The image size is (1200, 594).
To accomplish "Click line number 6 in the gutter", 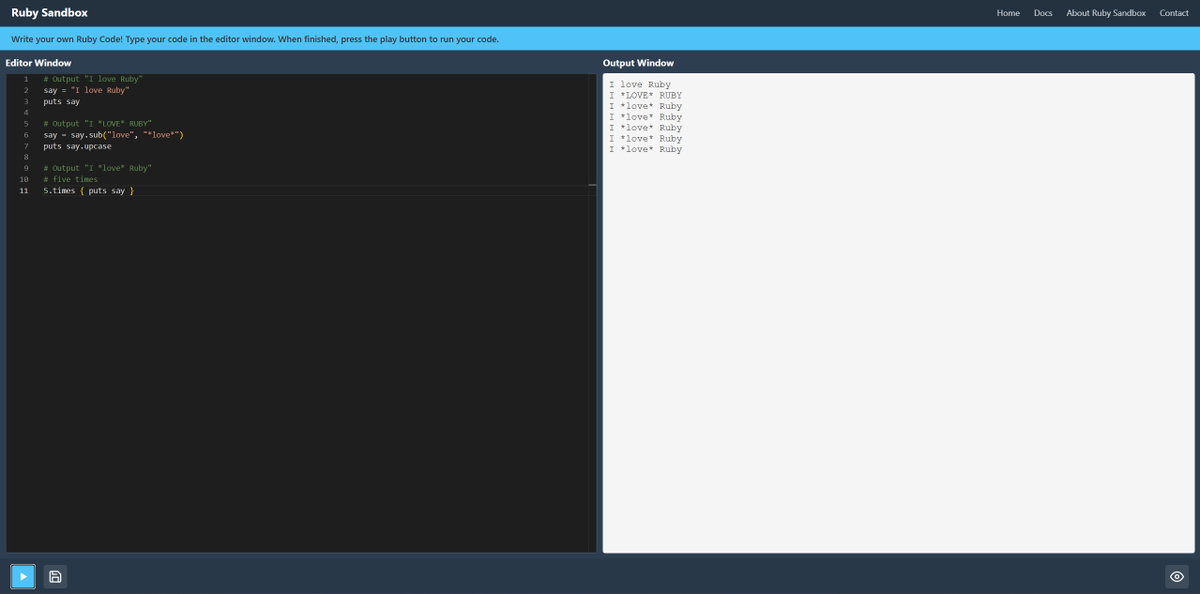I will click(x=25, y=134).
